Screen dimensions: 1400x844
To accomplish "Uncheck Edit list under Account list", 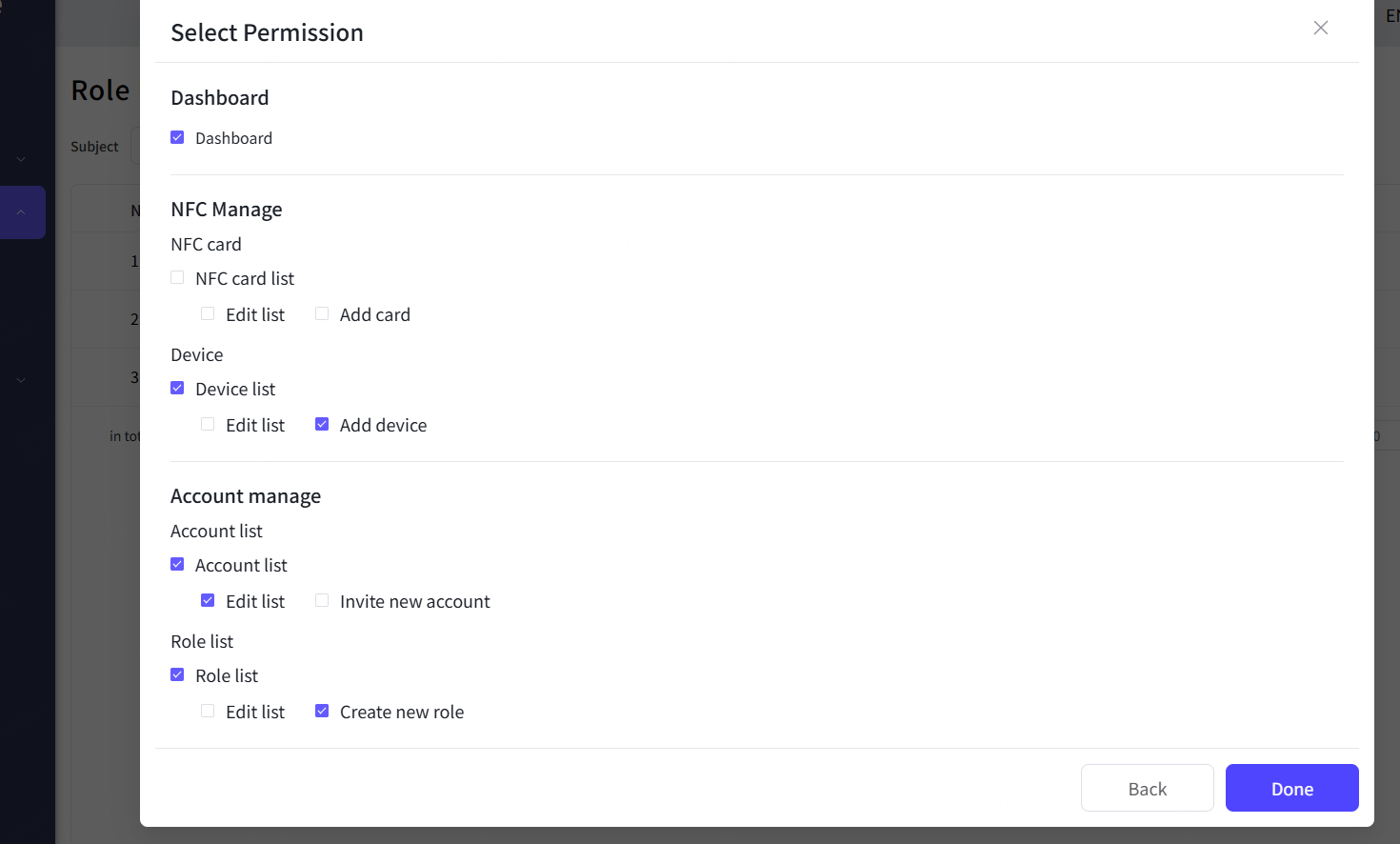I will [x=208, y=600].
